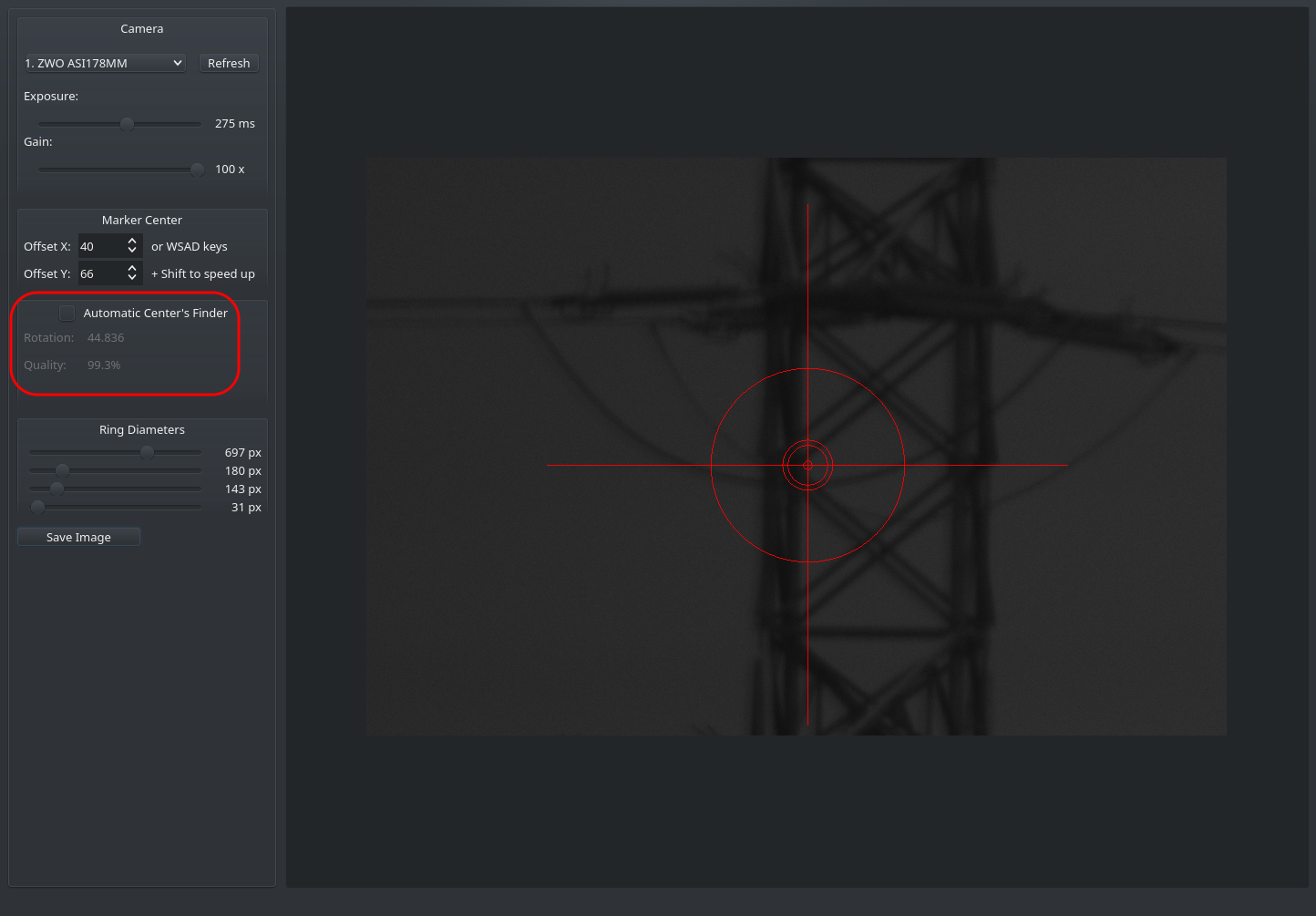This screenshot has width=1316, height=916.
Task: Click the Exposure slider handle
Action: (x=128, y=124)
